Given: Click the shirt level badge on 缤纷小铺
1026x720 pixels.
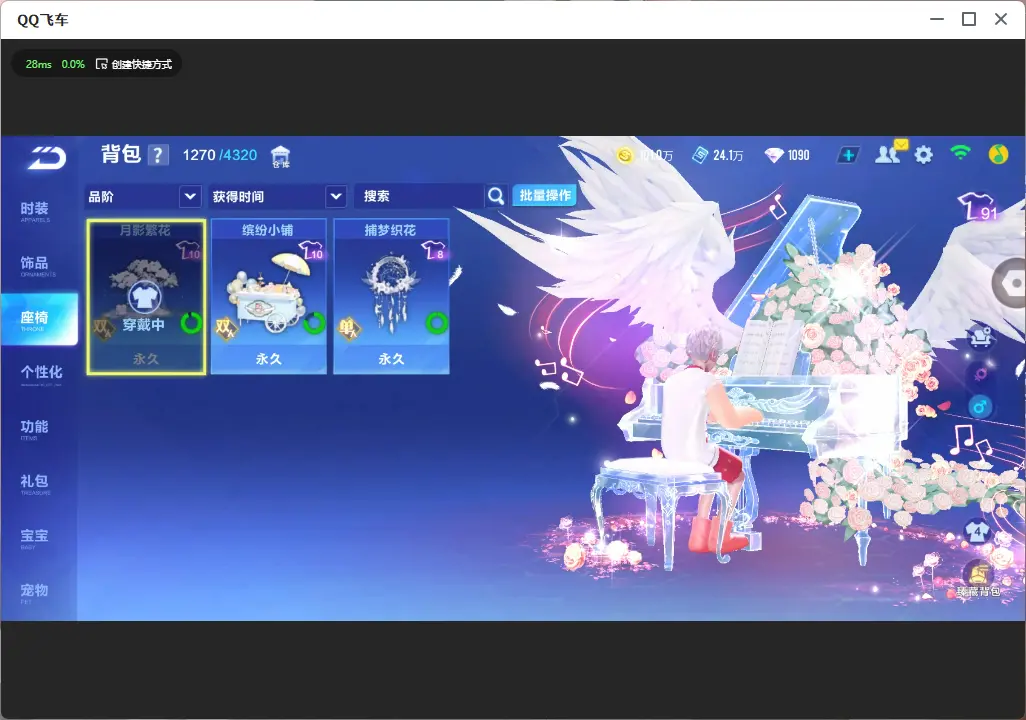Looking at the screenshot, I should pos(311,250).
